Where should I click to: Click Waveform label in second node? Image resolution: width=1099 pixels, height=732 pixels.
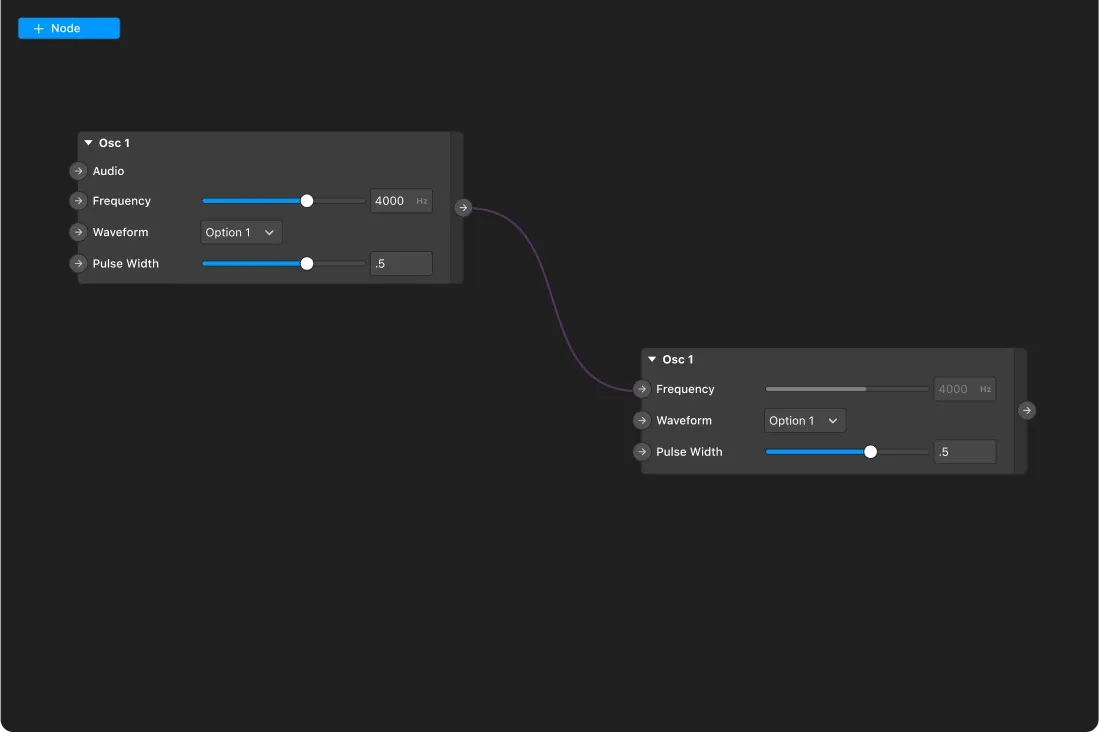click(683, 421)
